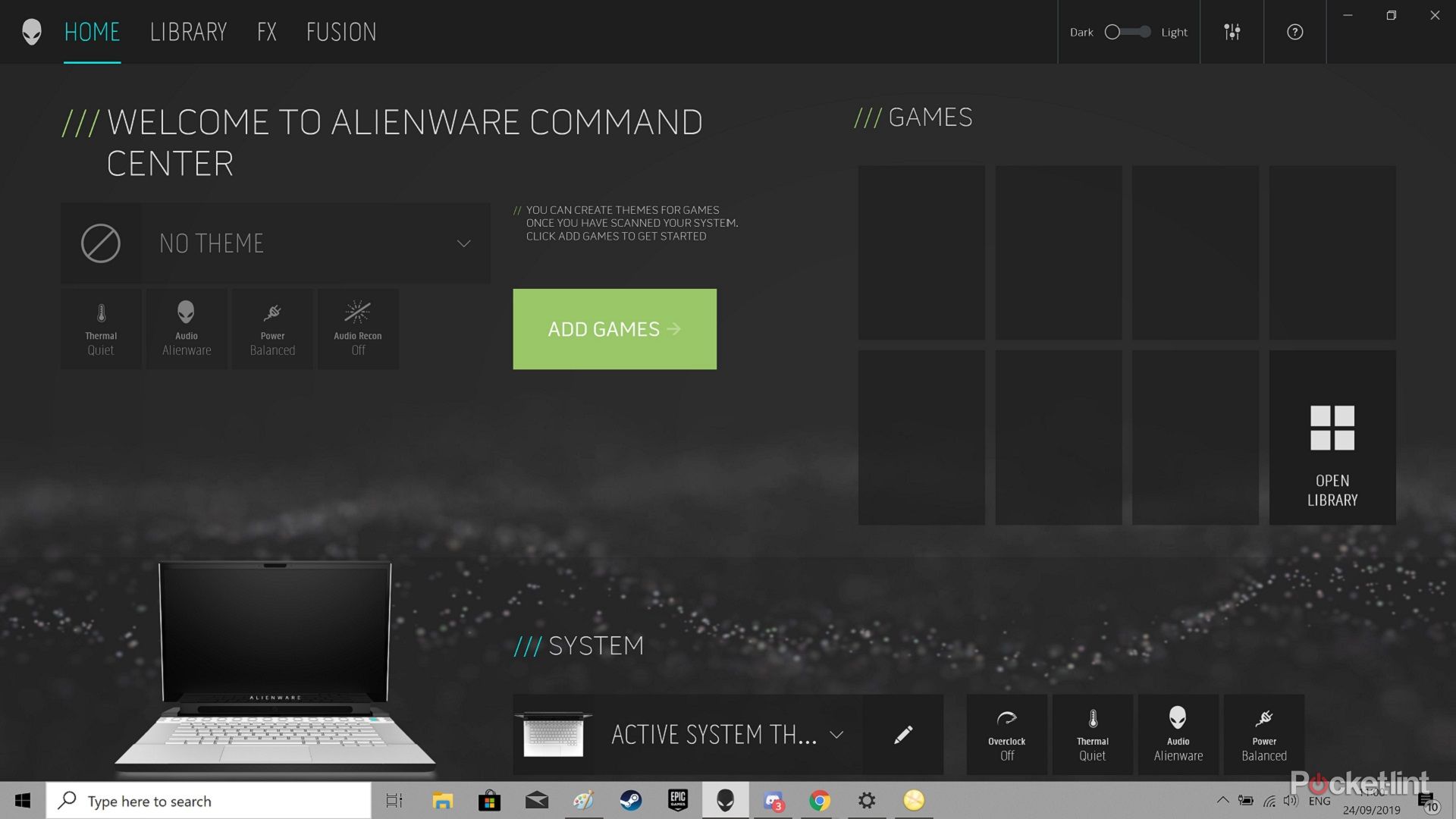The width and height of the screenshot is (1456, 819).
Task: Open File Explorer from taskbar
Action: [x=442, y=801]
